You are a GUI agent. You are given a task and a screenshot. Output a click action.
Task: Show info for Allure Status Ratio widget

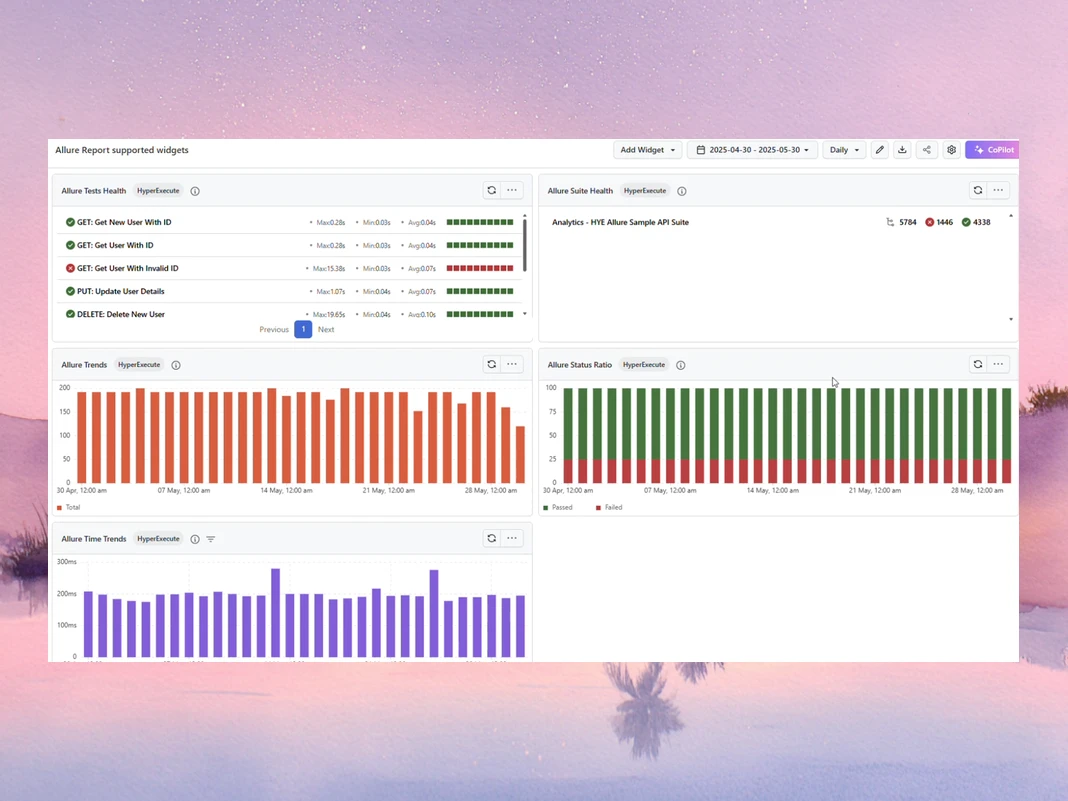pyautogui.click(x=680, y=365)
